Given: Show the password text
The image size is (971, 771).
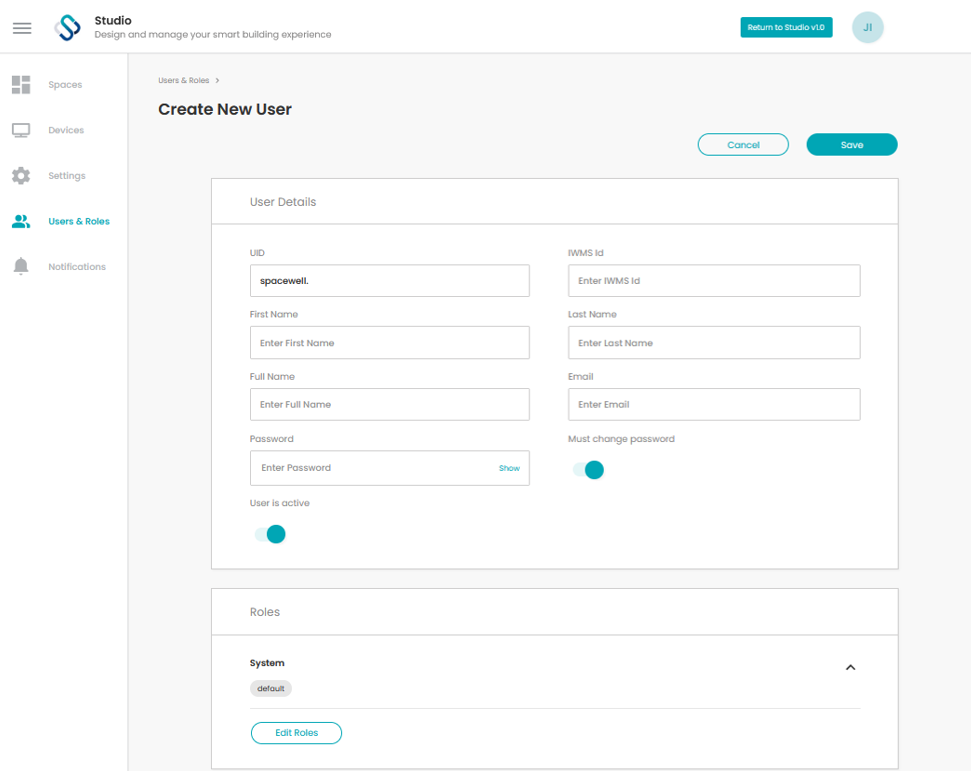Looking at the screenshot, I should 509,468.
